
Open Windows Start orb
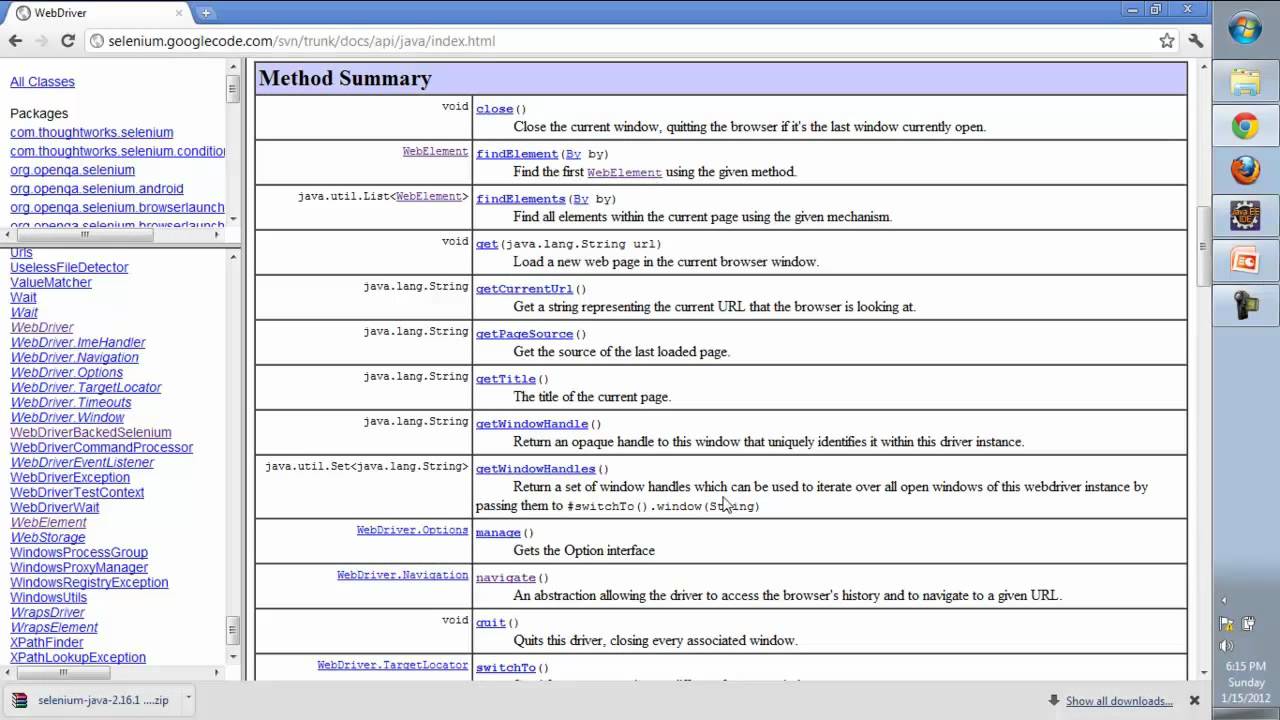click(x=1245, y=29)
